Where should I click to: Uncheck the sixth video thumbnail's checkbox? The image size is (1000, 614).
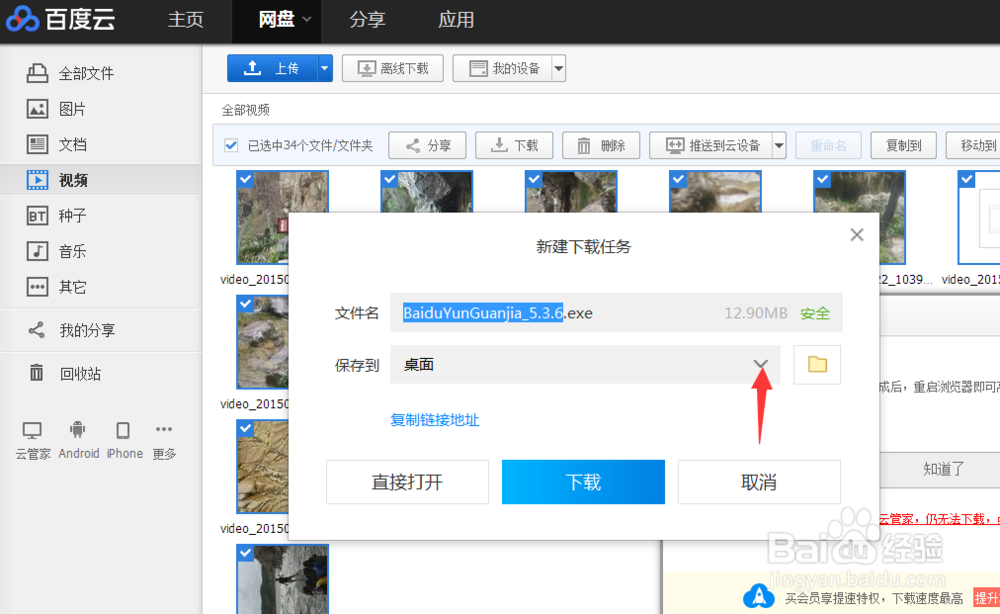(x=967, y=180)
